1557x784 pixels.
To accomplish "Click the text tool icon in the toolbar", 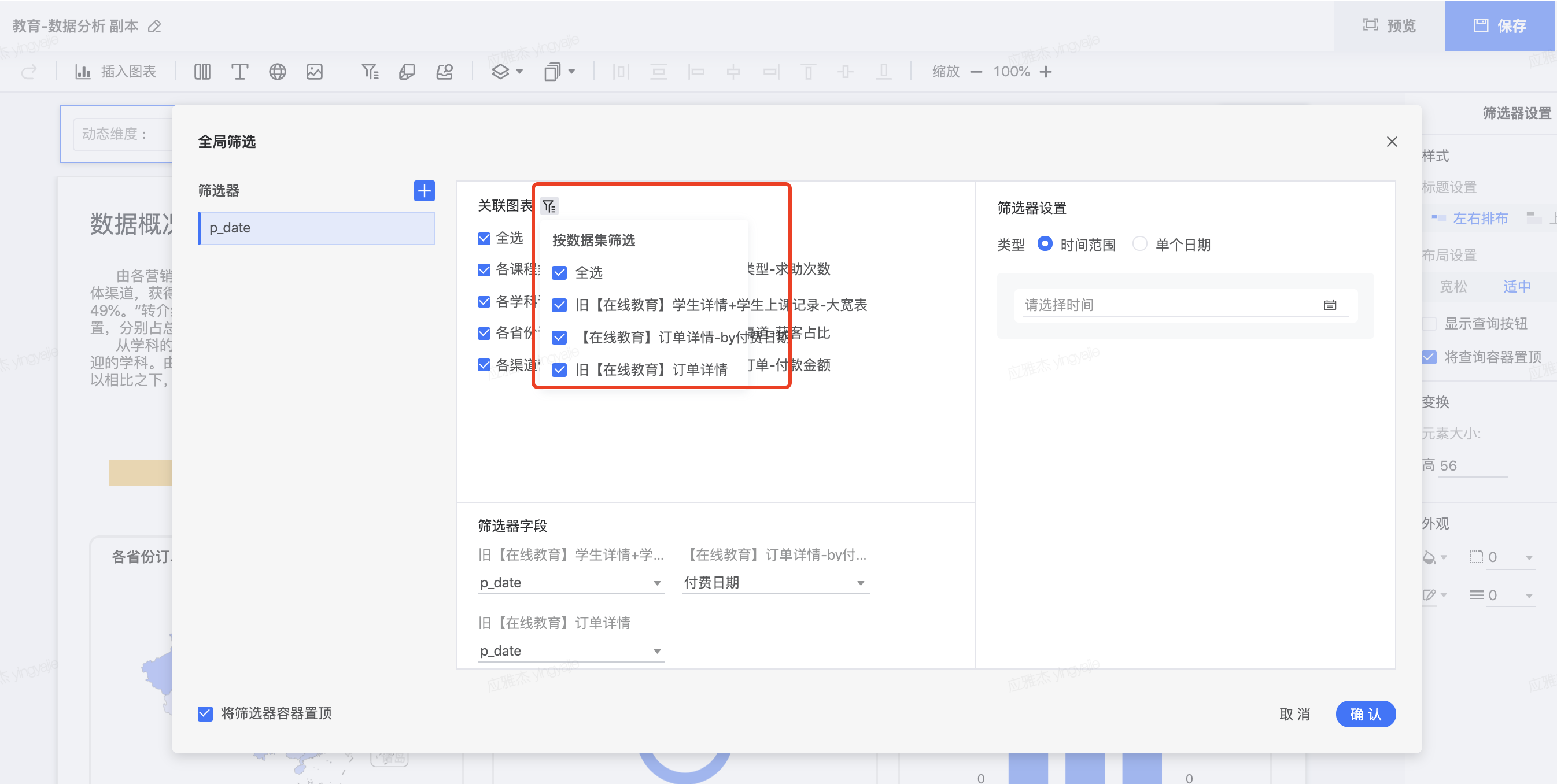I will [x=239, y=72].
